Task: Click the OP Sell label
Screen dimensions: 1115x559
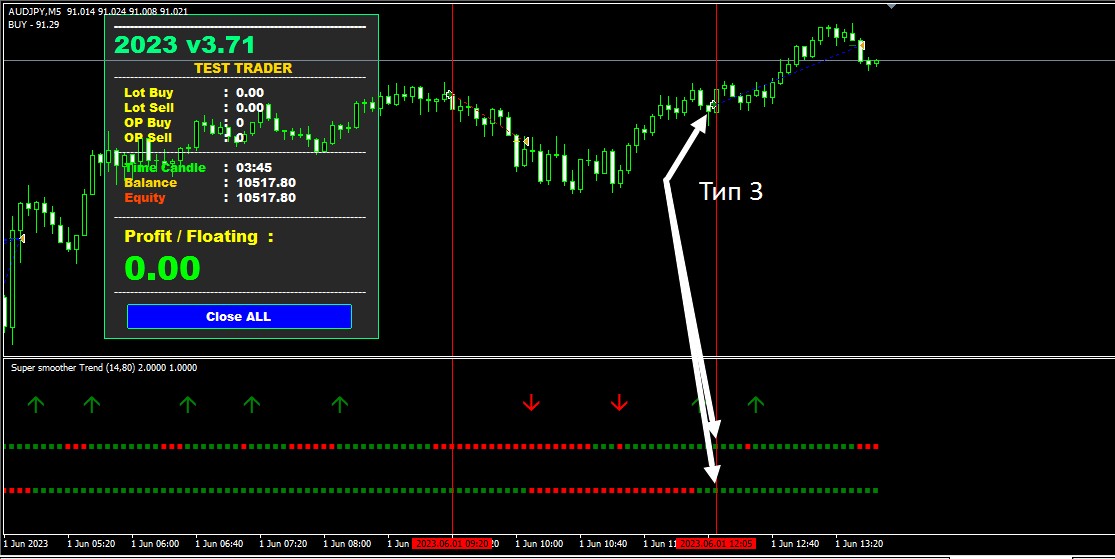Action: pyautogui.click(x=148, y=137)
